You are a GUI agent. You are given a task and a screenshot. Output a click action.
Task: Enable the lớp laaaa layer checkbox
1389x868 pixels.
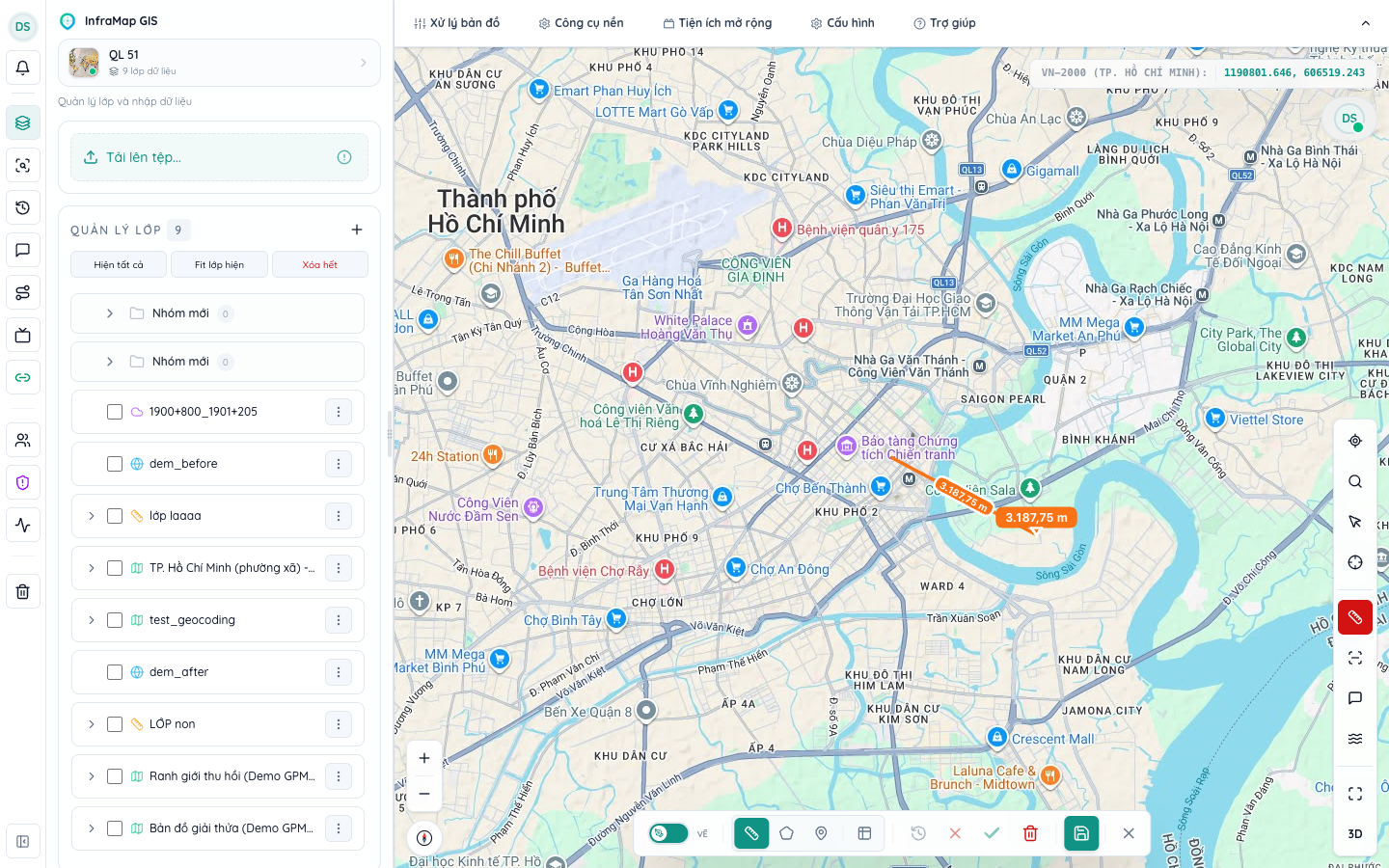115,516
